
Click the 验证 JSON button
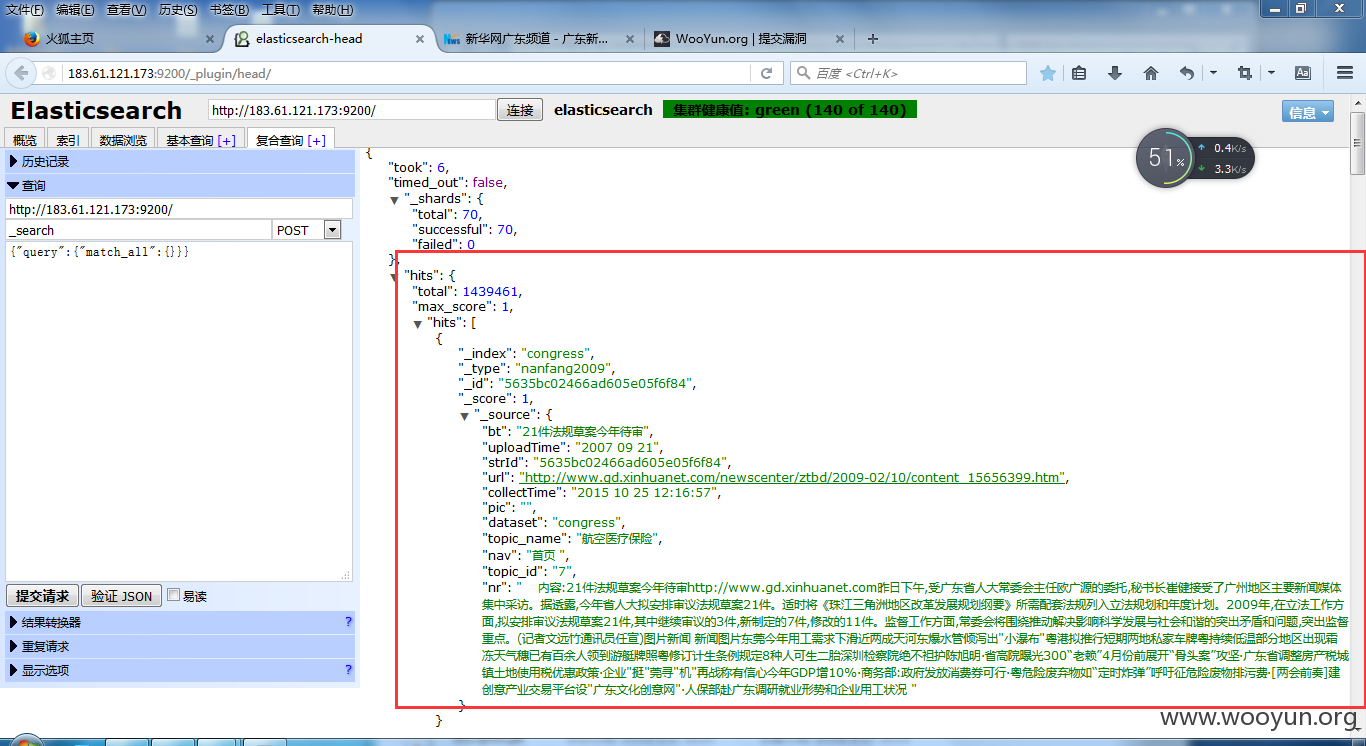[x=121, y=596]
